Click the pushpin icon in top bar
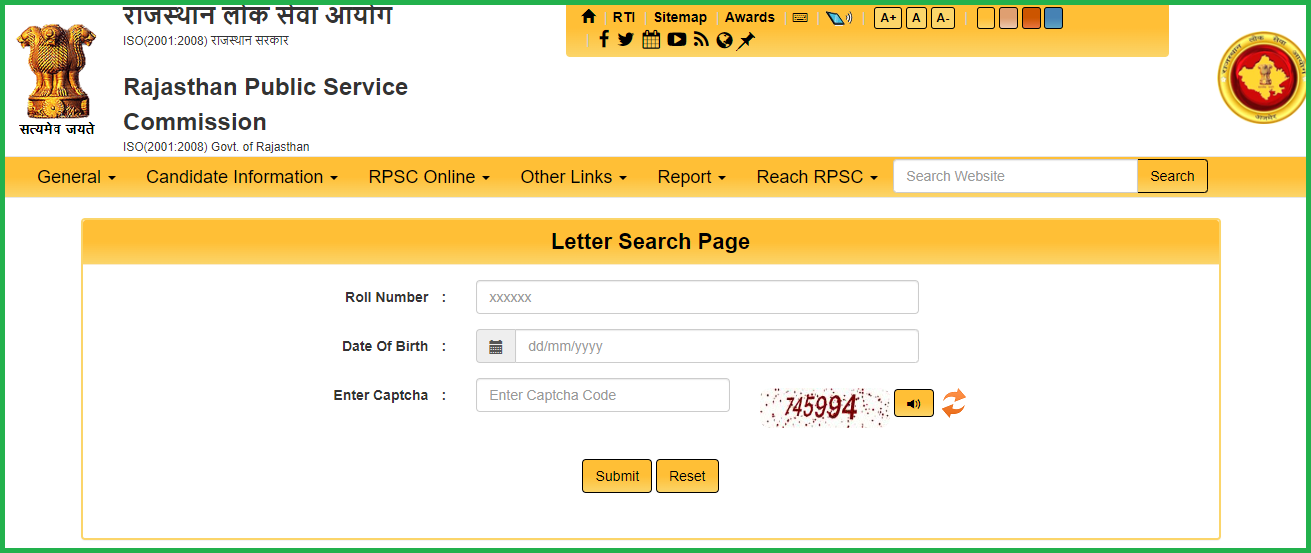The image size is (1311, 553). (x=746, y=41)
